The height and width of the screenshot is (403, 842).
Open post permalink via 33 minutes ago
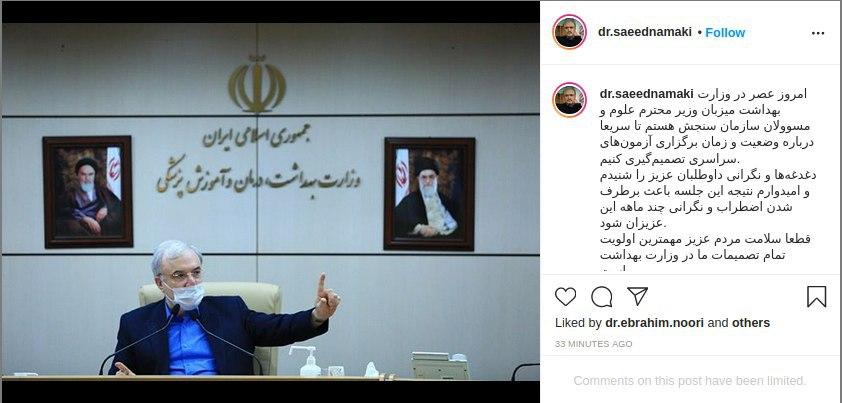pyautogui.click(x=593, y=344)
